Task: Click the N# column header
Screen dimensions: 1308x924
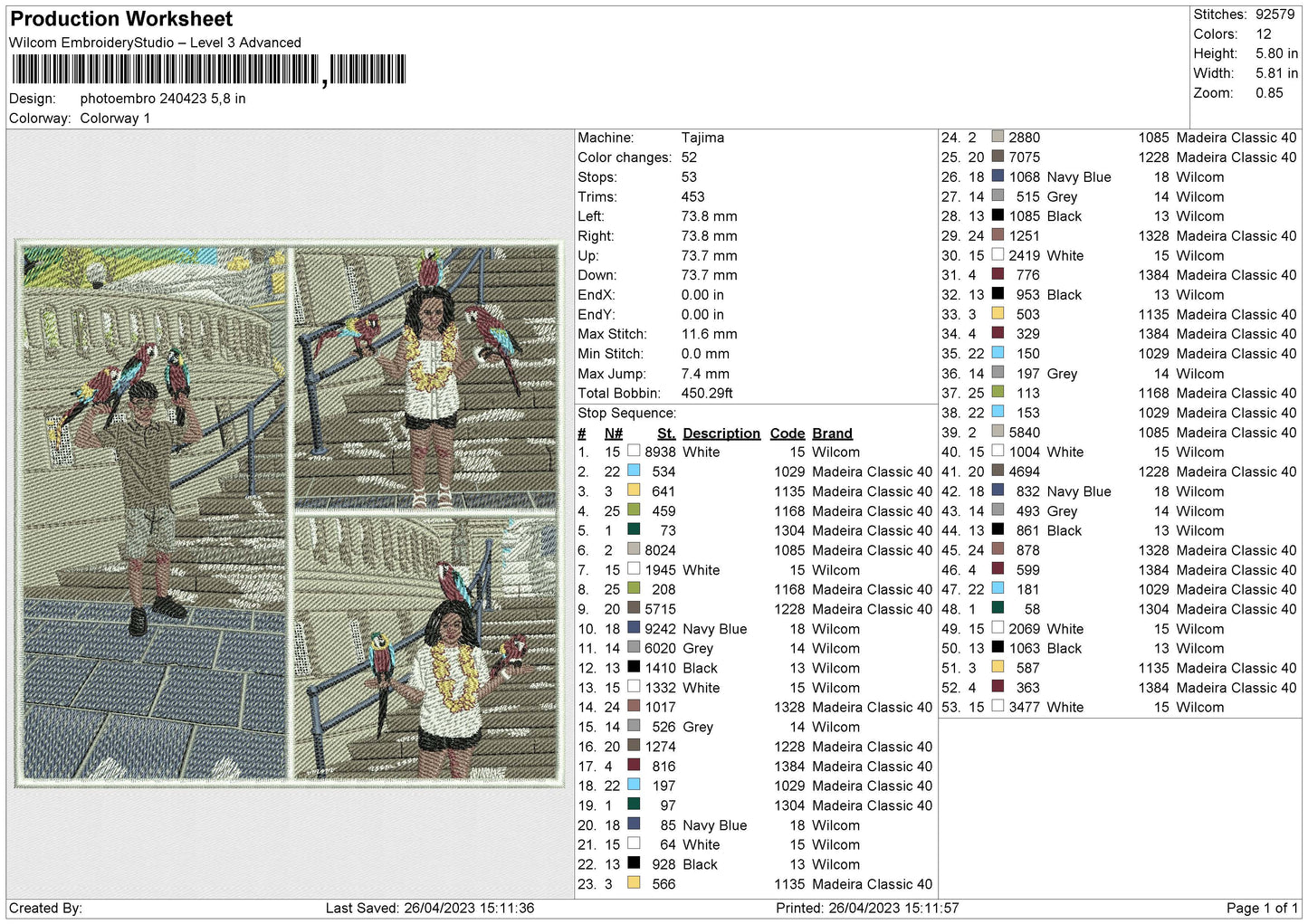Action: [614, 433]
